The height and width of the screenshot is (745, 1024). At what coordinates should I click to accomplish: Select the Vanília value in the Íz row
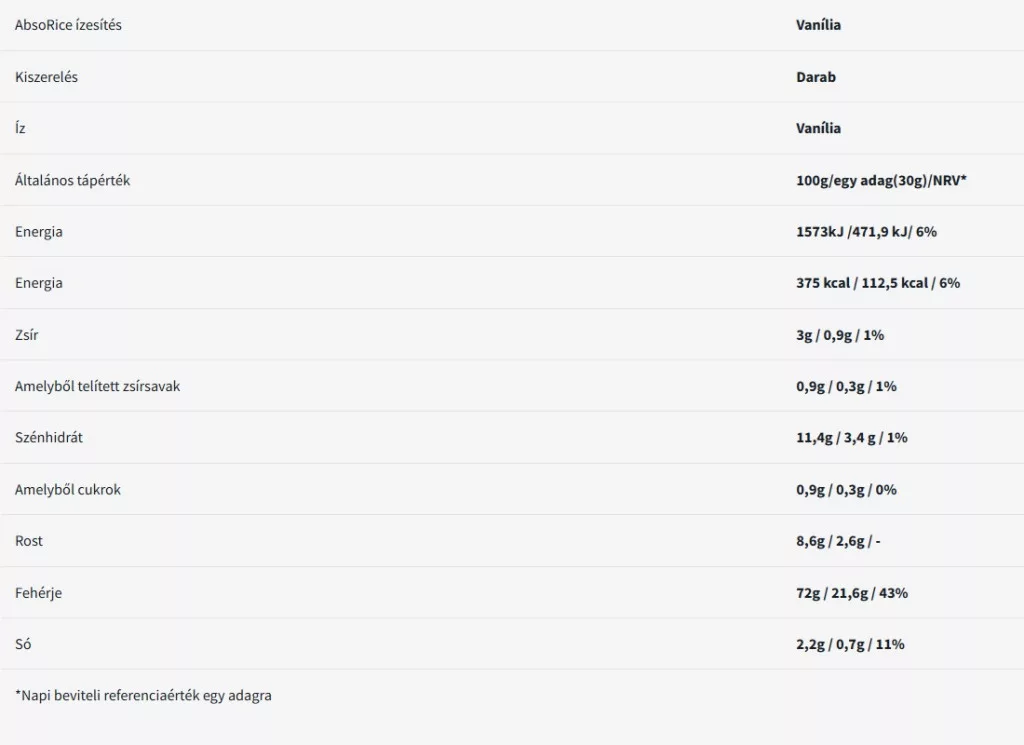[x=818, y=128]
